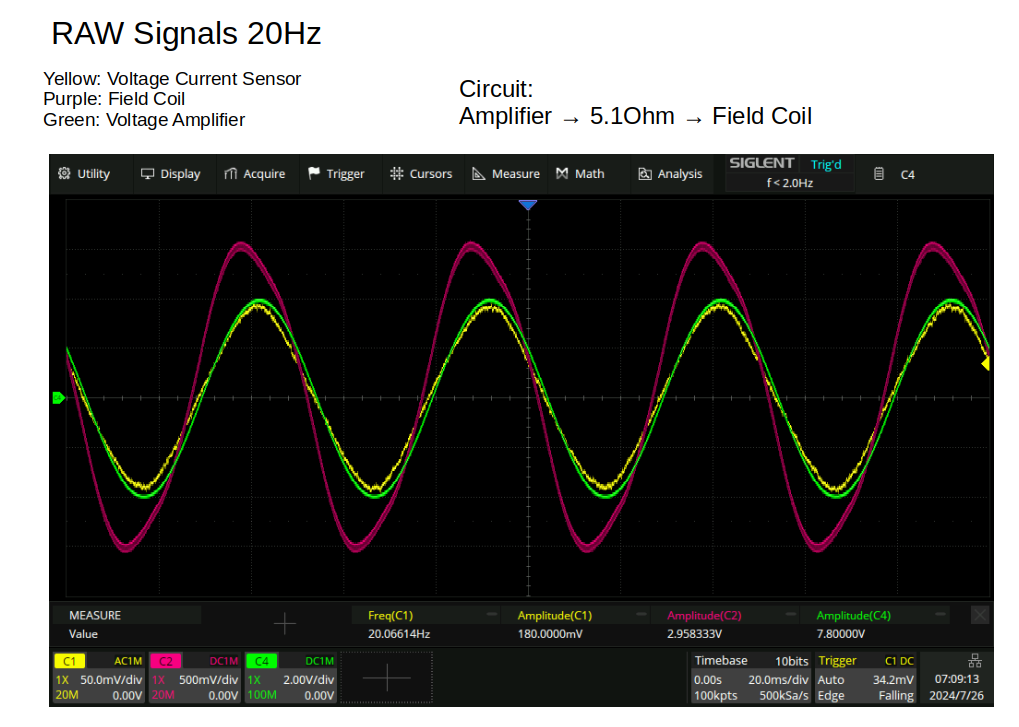Click the Math M icon
The width and height of the screenshot is (1019, 727).
click(x=562, y=173)
